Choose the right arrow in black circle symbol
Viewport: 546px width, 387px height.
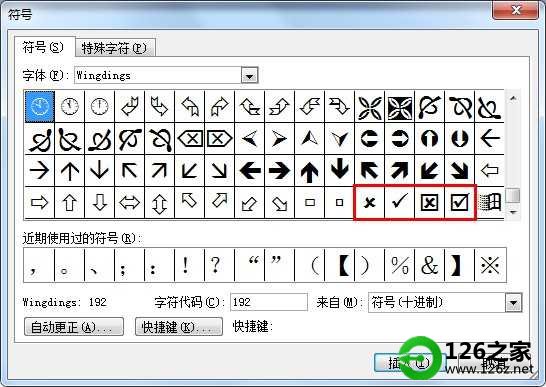(x=400, y=139)
